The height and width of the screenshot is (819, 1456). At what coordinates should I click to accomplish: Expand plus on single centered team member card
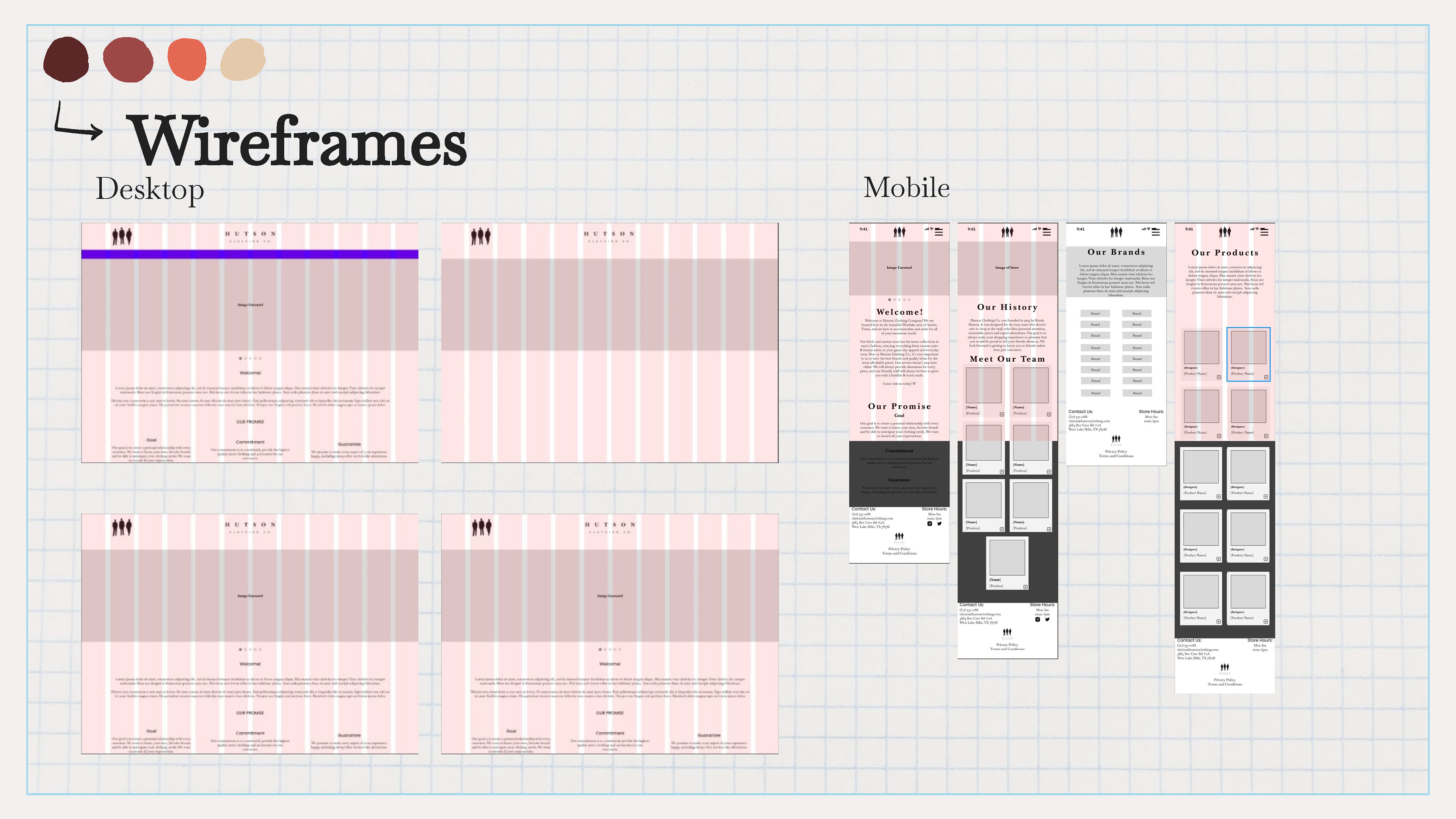click(x=1025, y=587)
